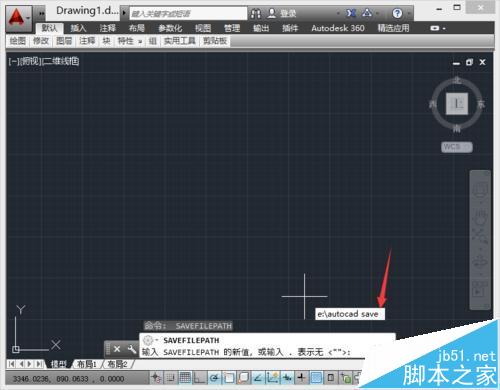This screenshot has height=390, width=500.
Task: Click the ViewCube south direction
Action: coord(457,128)
